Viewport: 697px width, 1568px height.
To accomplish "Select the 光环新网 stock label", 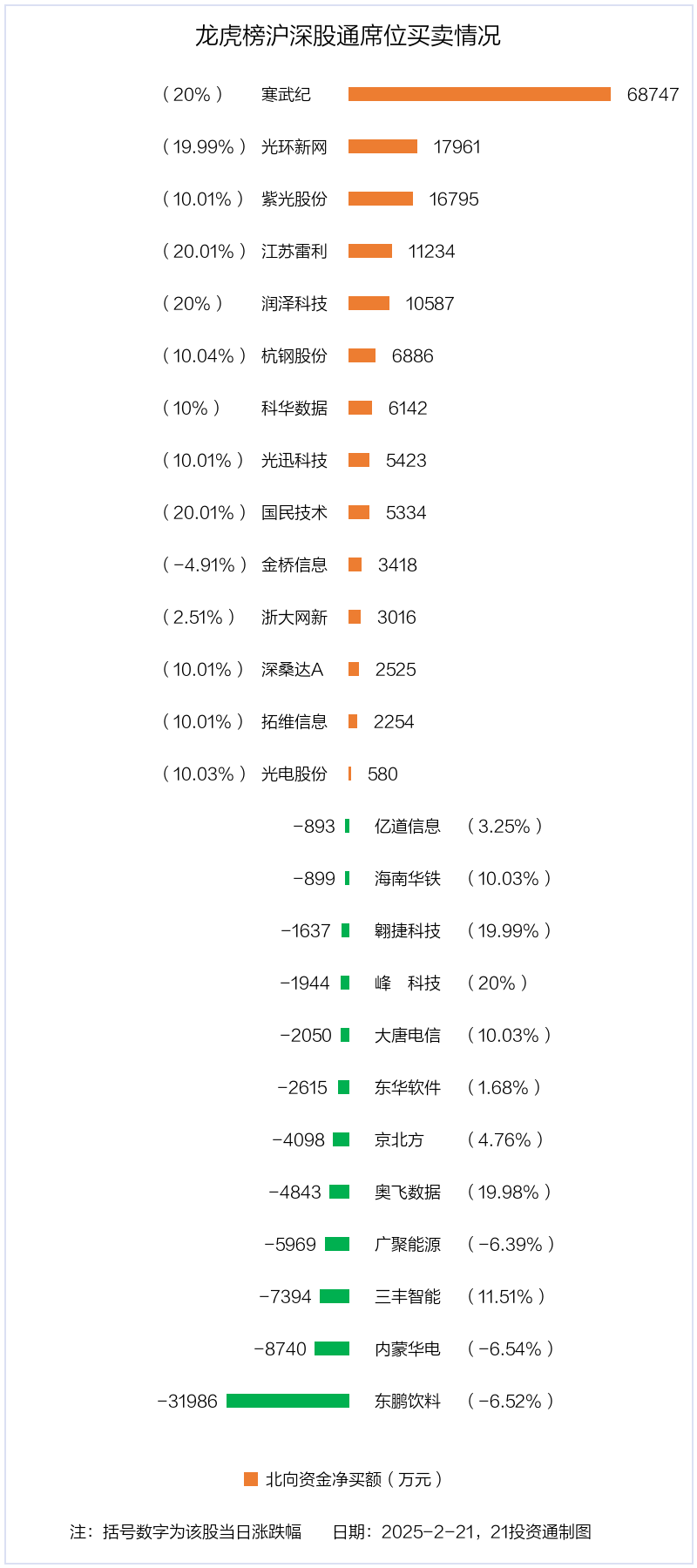I will 294,147.
